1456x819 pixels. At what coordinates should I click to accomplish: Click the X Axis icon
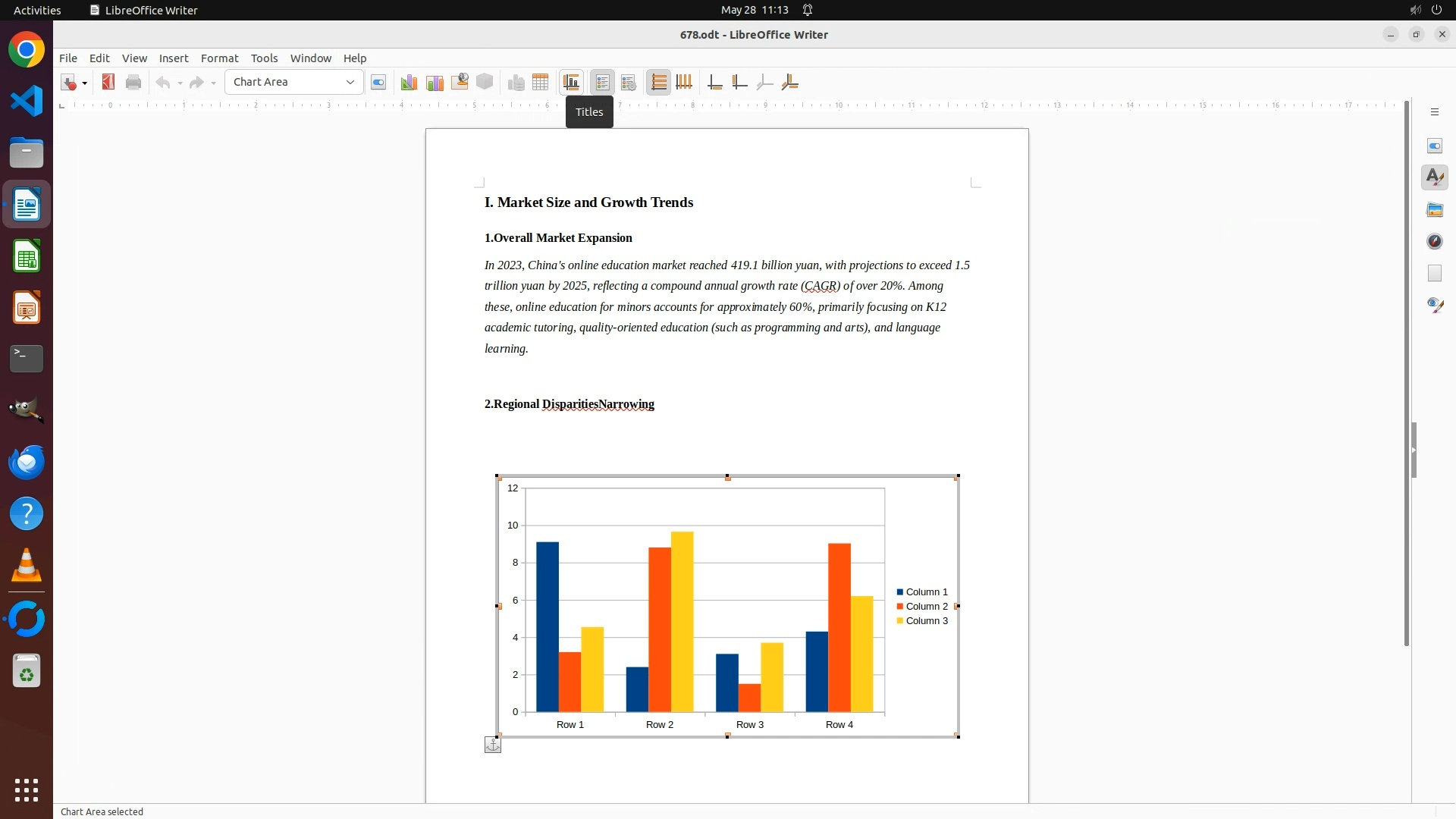point(714,82)
